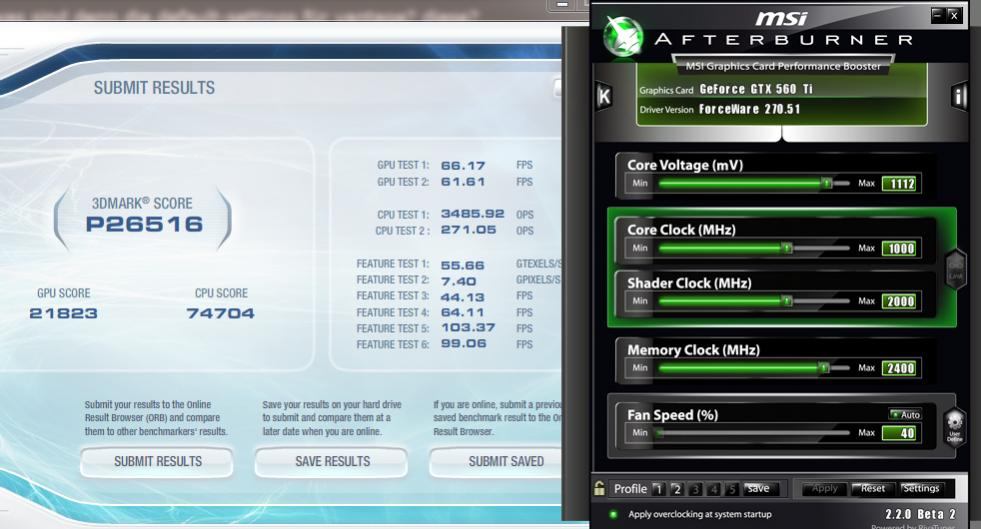The height and width of the screenshot is (529, 981).
Task: Click SAVE RESULTS button in 3DMark window
Action: tap(332, 461)
